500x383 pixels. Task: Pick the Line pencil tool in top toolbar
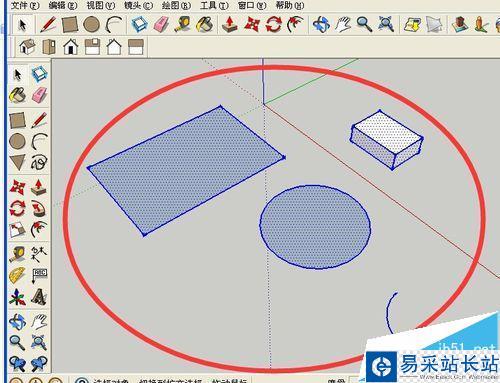click(48, 25)
